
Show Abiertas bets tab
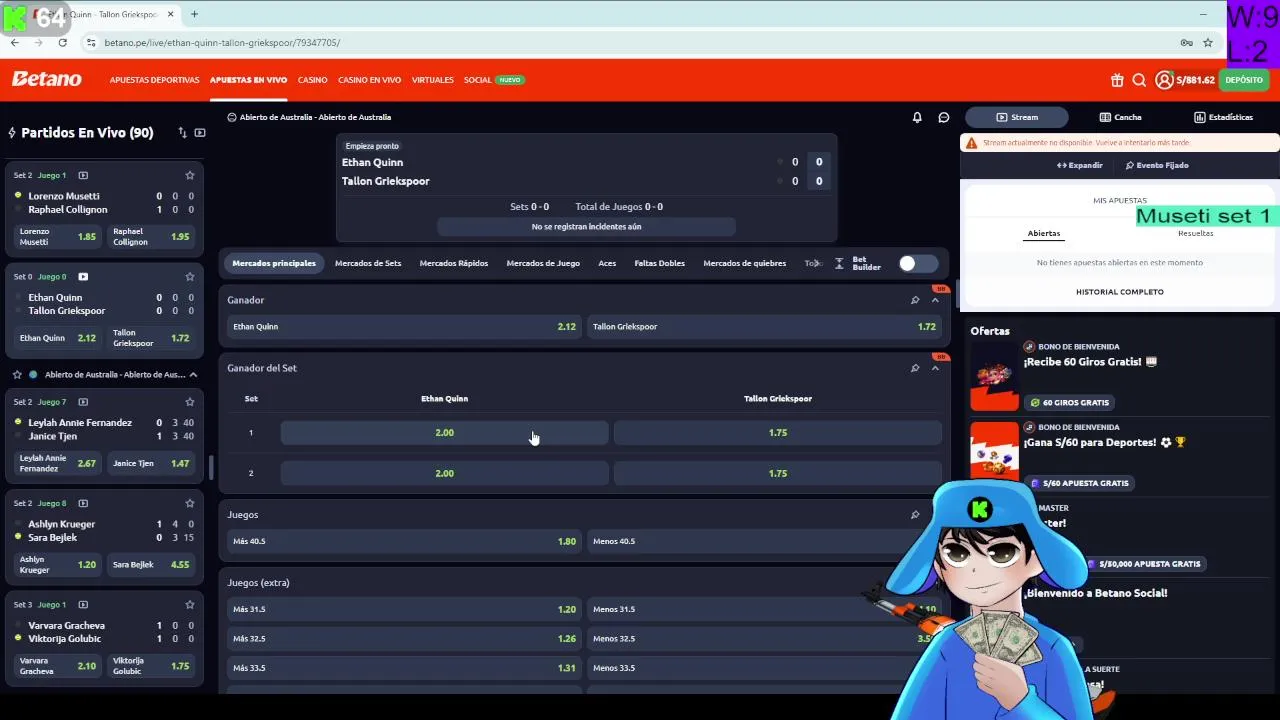[1043, 233]
